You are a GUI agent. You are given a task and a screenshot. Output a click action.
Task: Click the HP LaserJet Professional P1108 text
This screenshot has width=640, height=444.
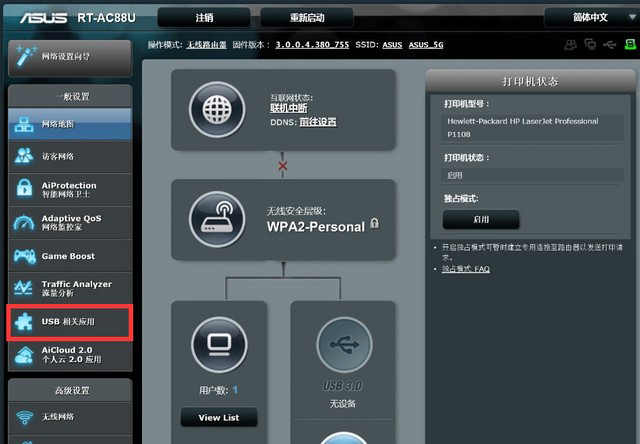tap(523, 127)
